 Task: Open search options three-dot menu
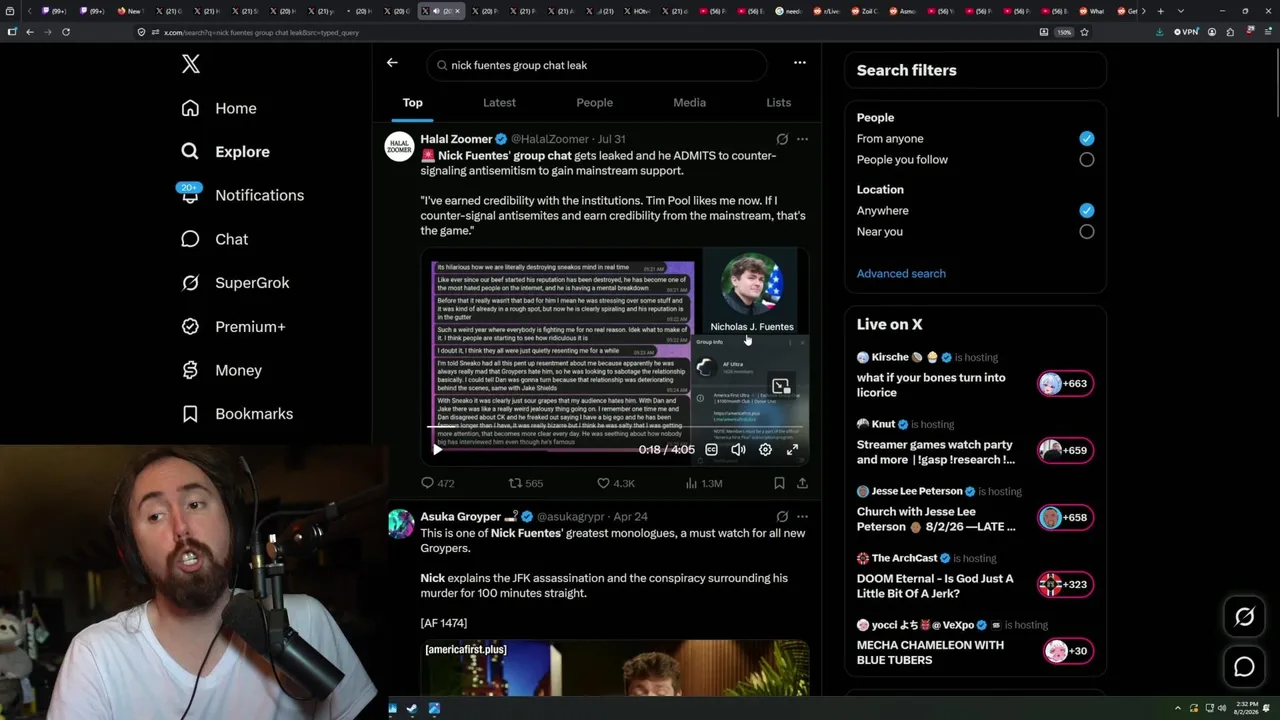point(800,62)
